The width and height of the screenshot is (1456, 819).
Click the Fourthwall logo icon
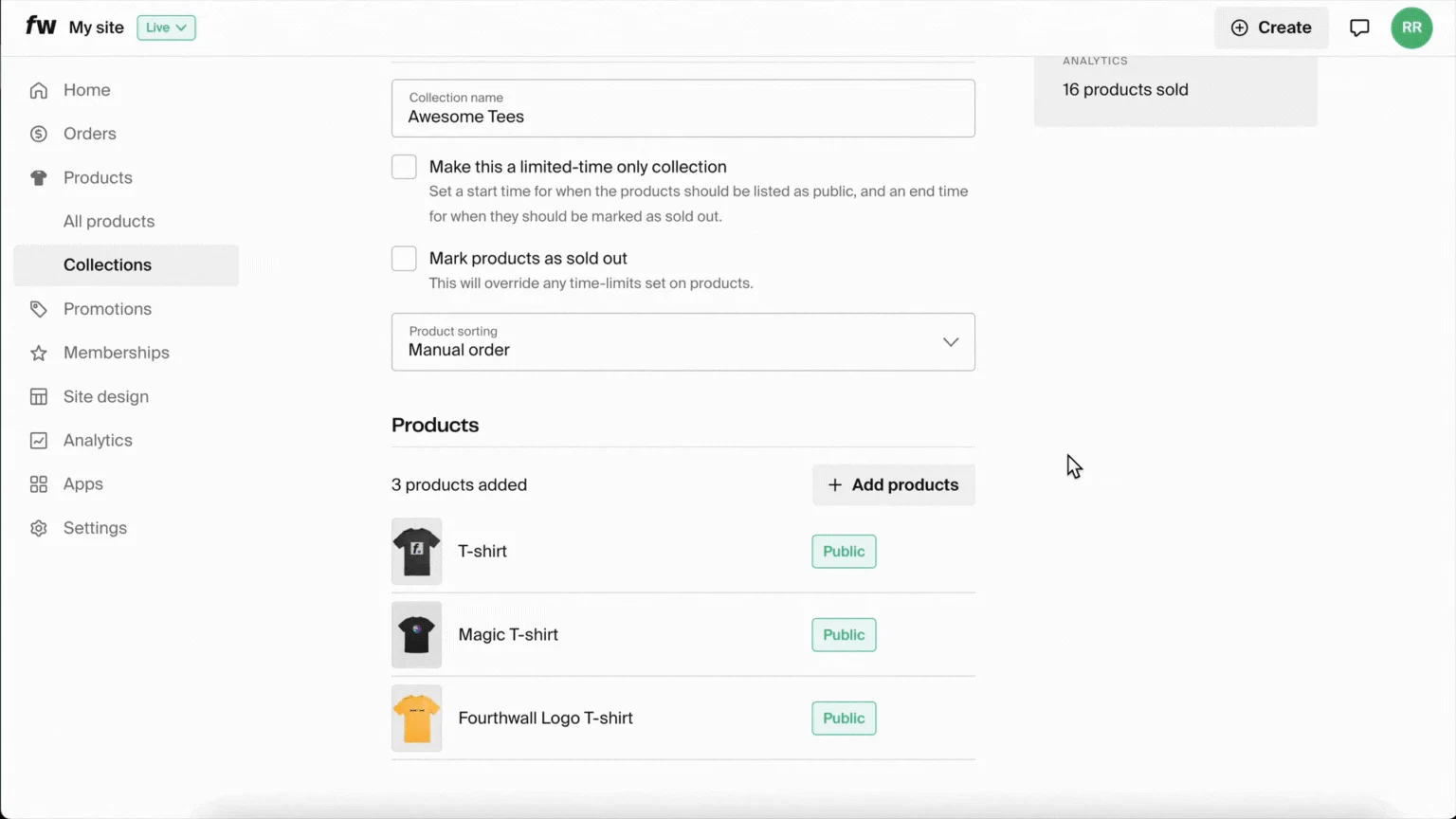coord(41,27)
